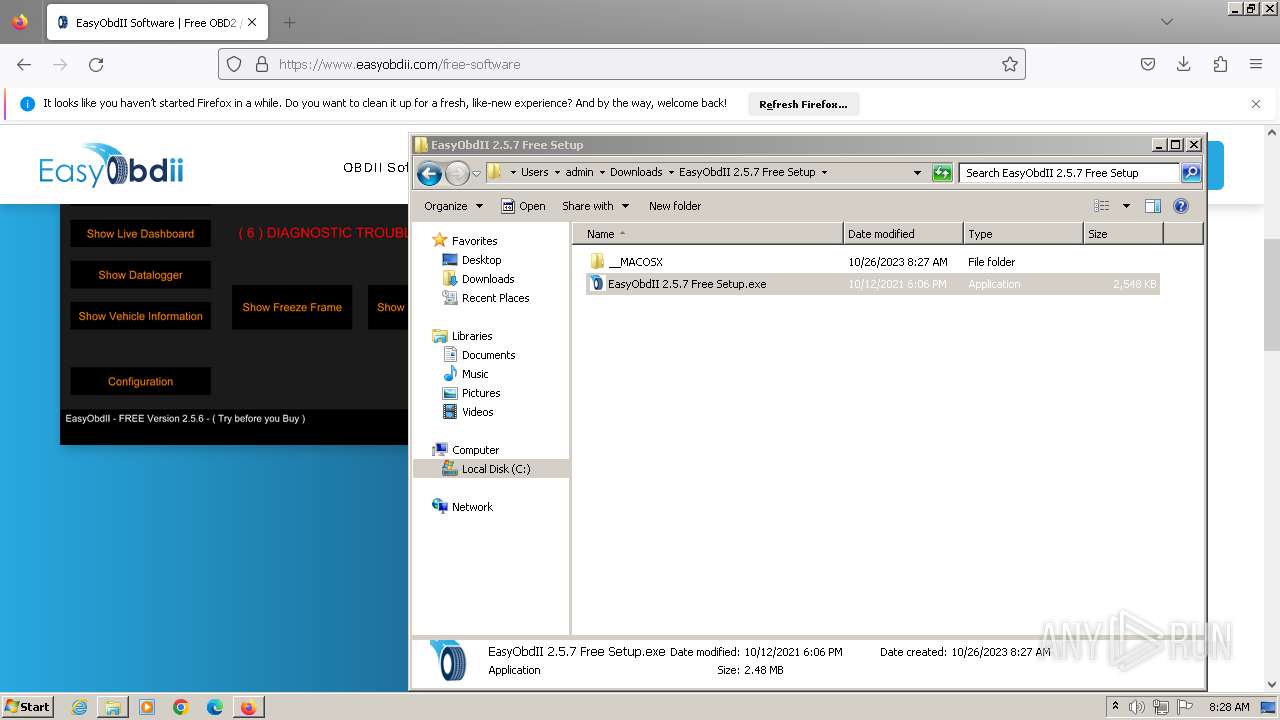
Task: Sort files by the Name column header
Action: click(708, 234)
